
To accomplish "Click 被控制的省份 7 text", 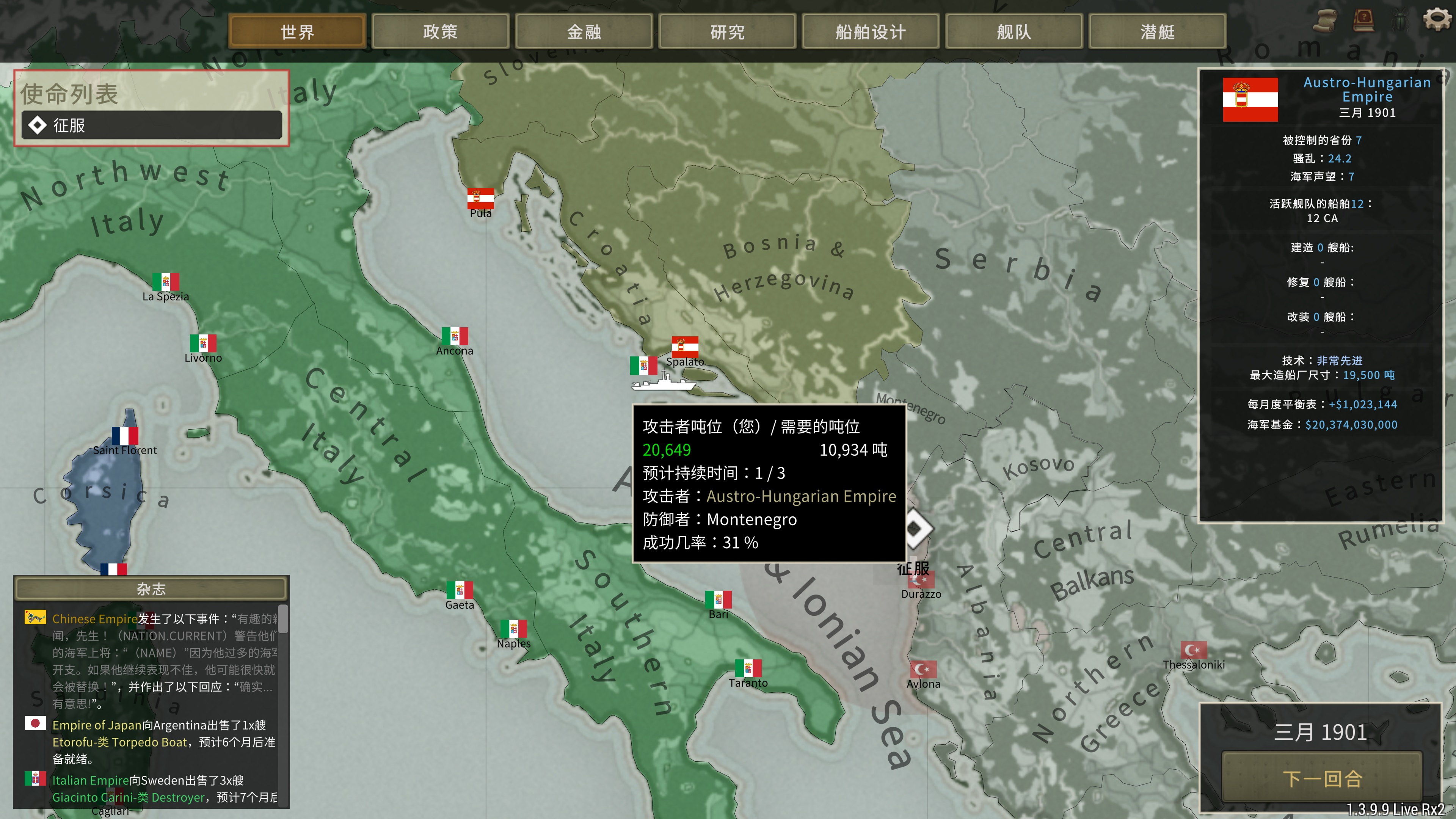I will coord(1322,140).
